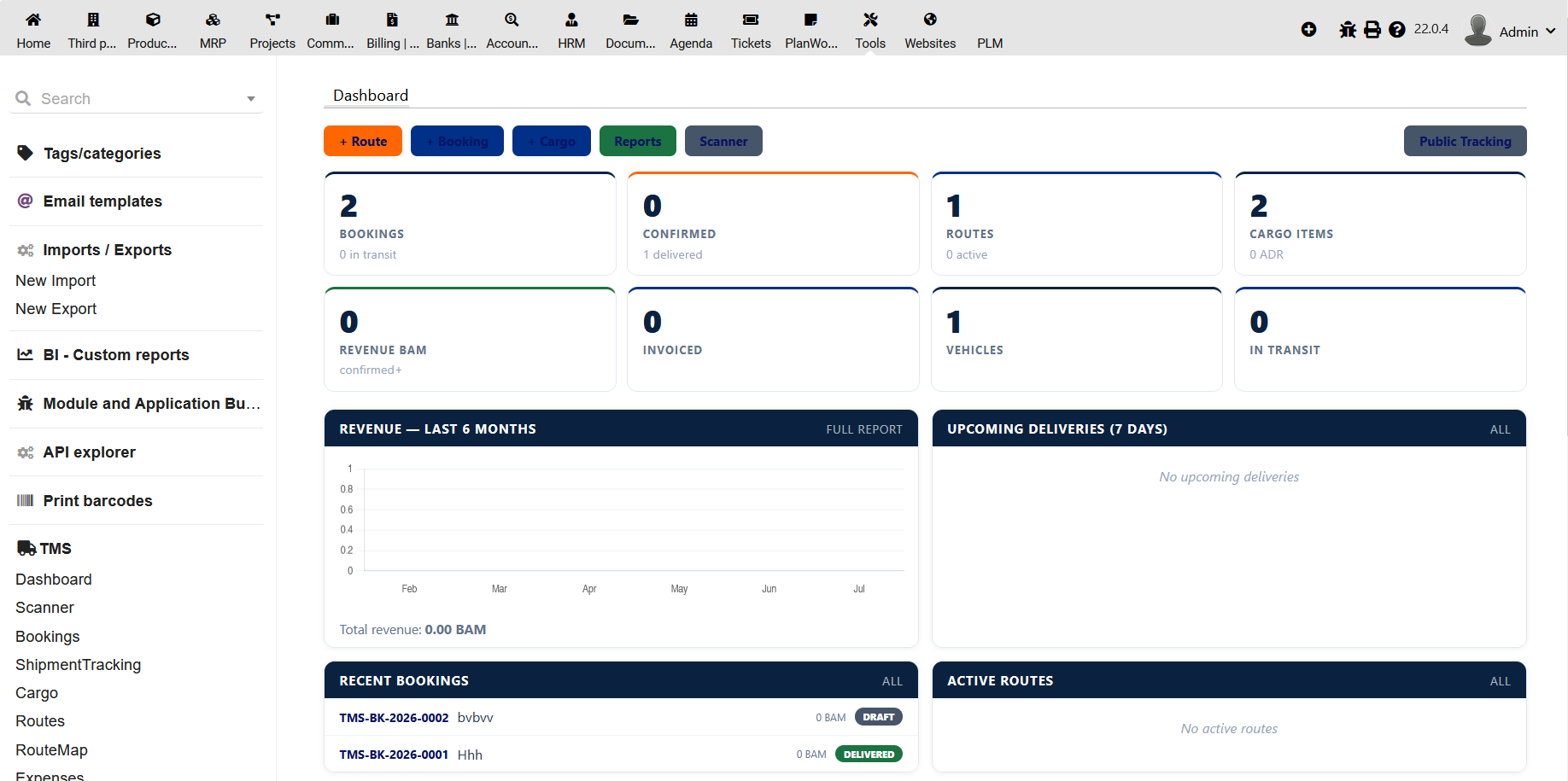Screen dimensions: 1568x781
Task: Go to RouteMap sidebar link
Action: click(51, 750)
